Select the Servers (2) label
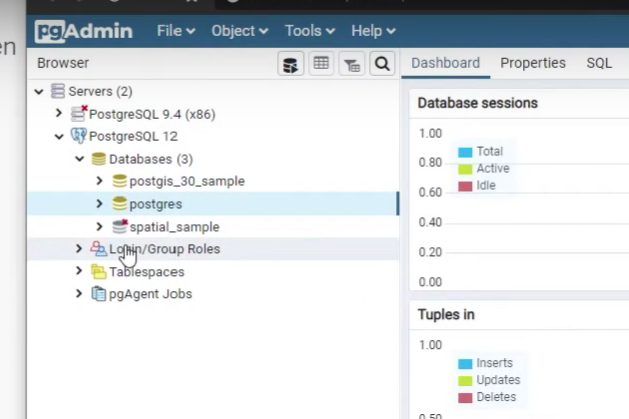 point(100,92)
